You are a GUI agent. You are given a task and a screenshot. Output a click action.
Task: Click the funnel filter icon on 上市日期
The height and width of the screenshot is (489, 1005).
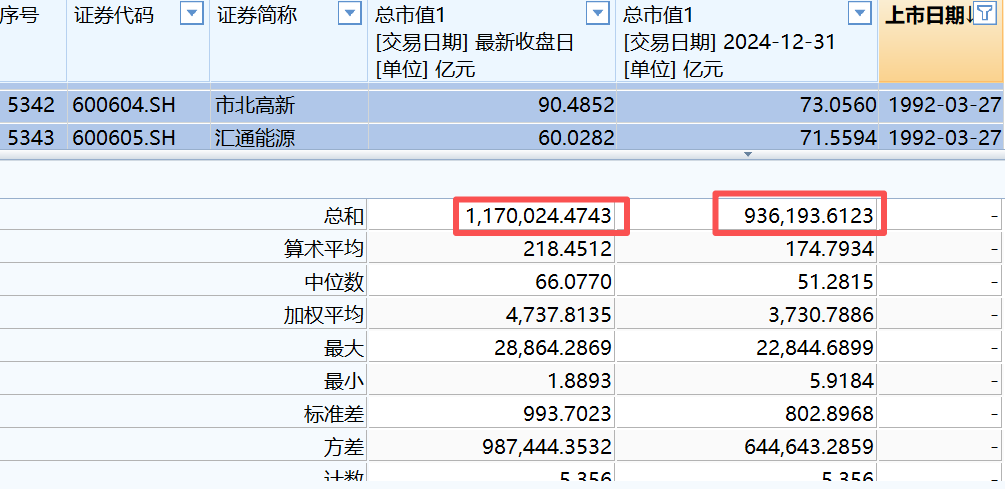click(986, 14)
